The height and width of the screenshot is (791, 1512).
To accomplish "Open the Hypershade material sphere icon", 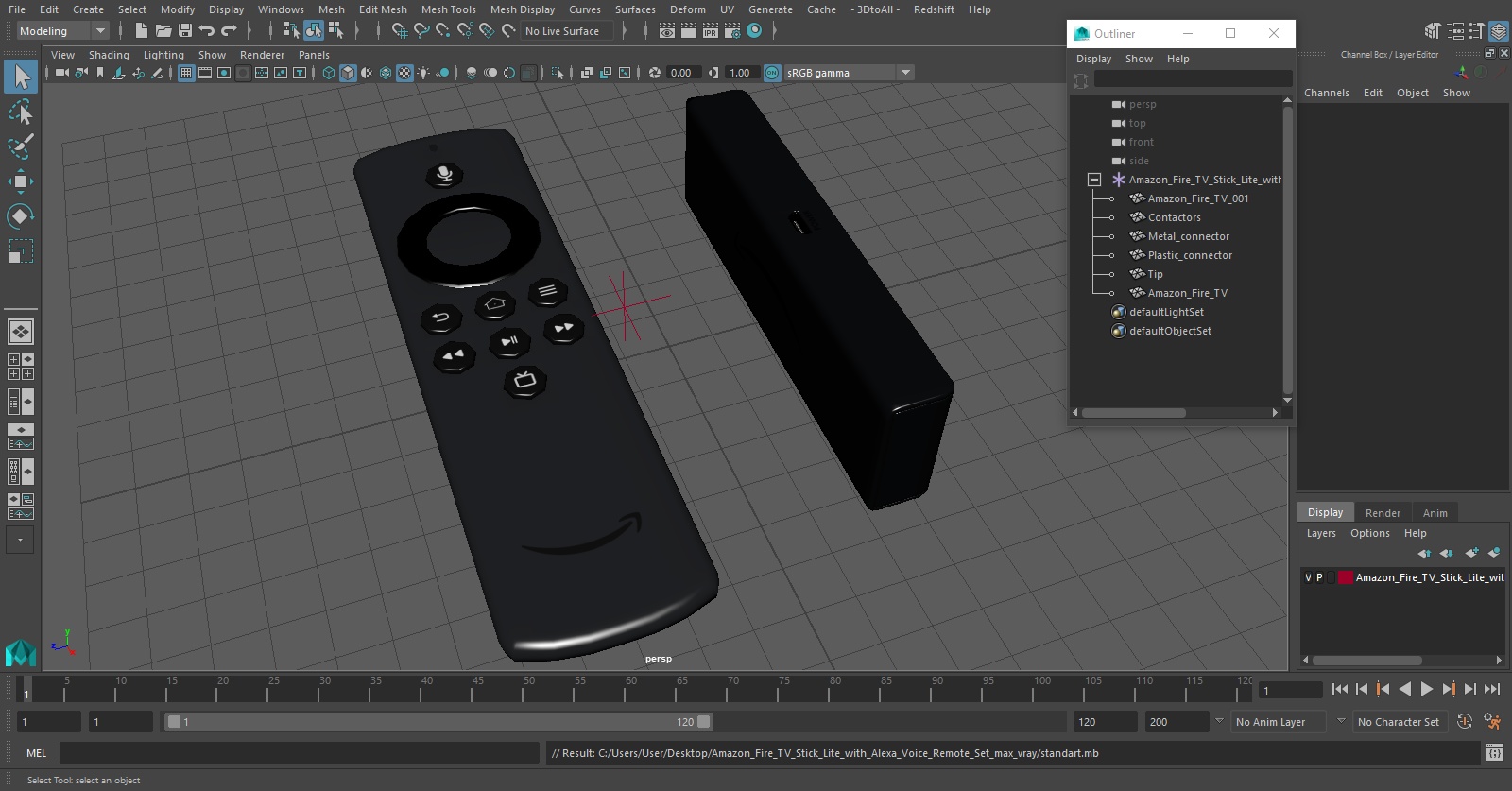I will [754, 31].
